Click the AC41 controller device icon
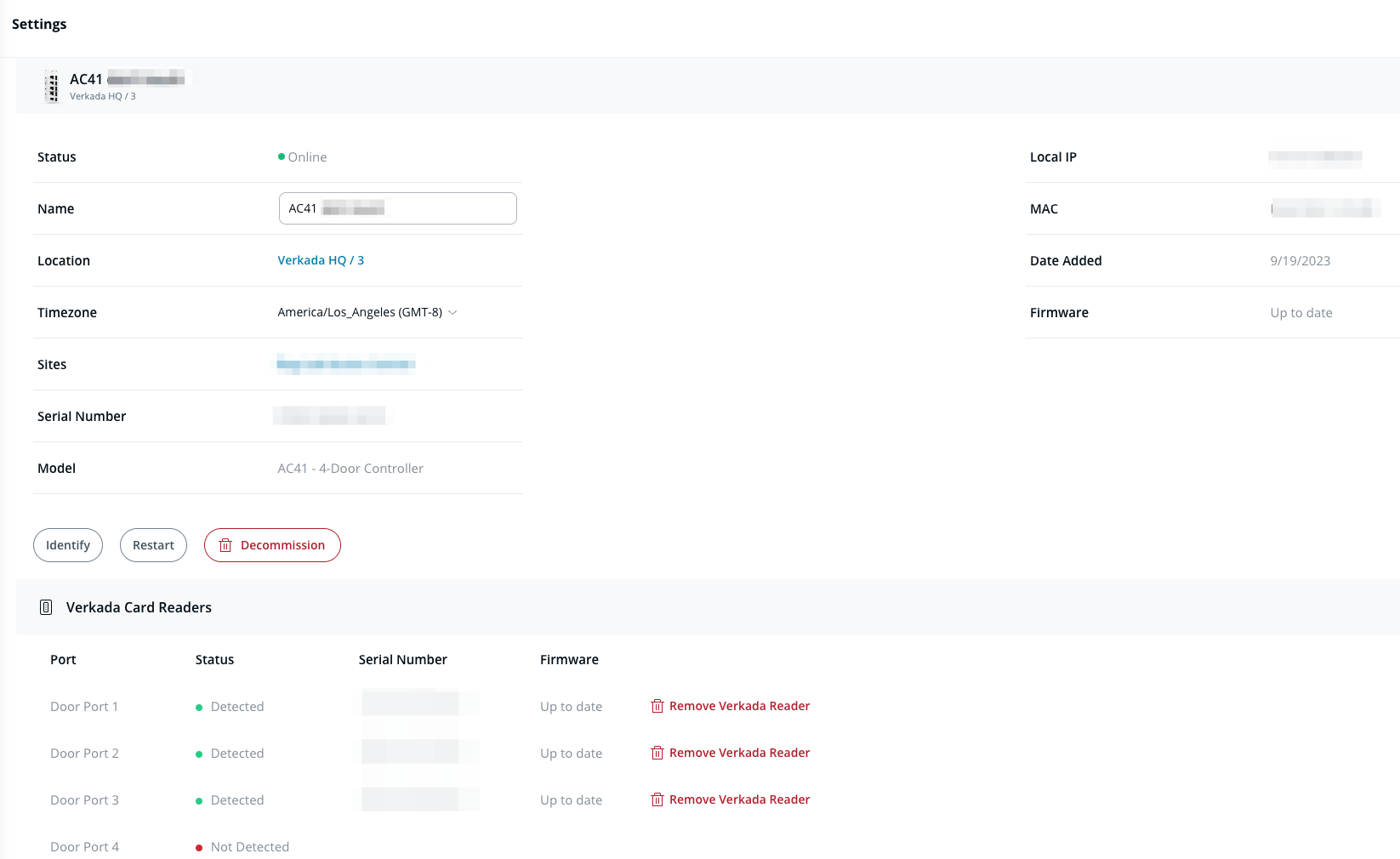The width and height of the screenshot is (1400, 859). click(x=53, y=87)
